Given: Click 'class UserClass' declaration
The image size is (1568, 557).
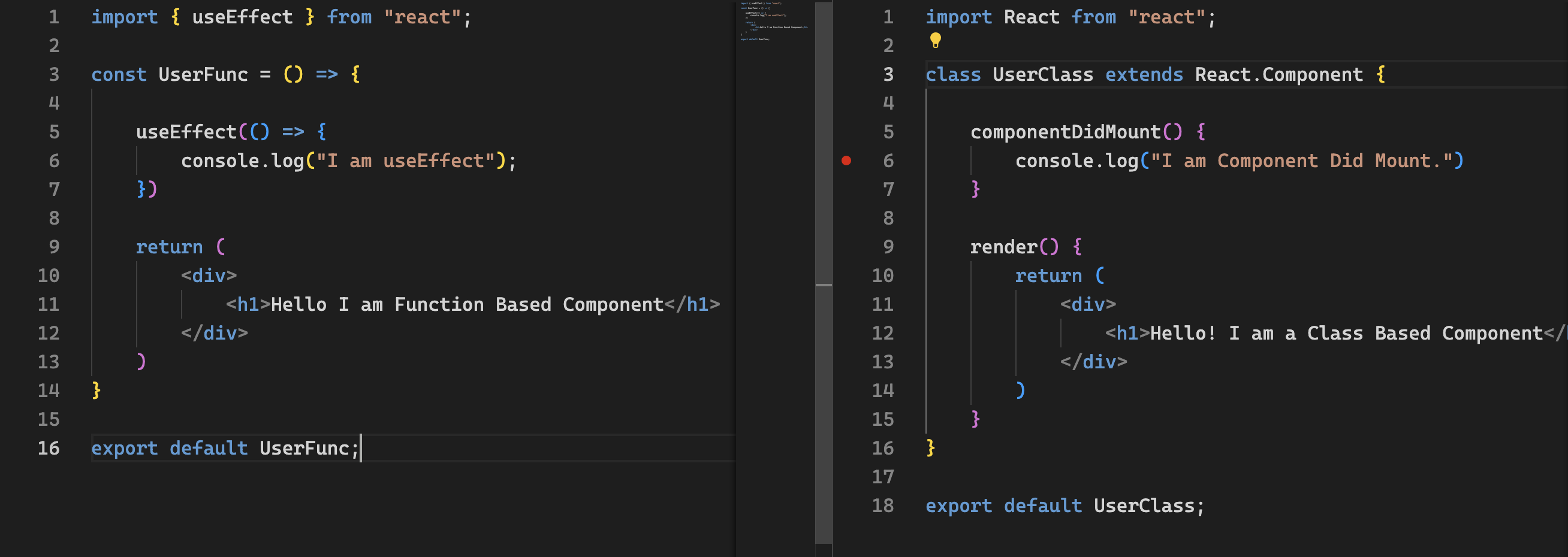Looking at the screenshot, I should point(1009,74).
